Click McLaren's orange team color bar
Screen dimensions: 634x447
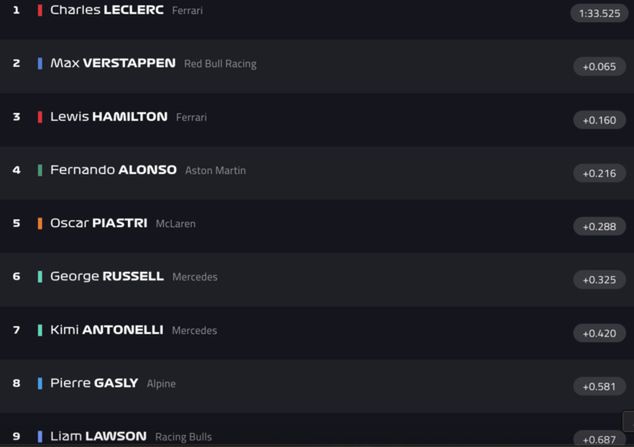click(x=40, y=223)
